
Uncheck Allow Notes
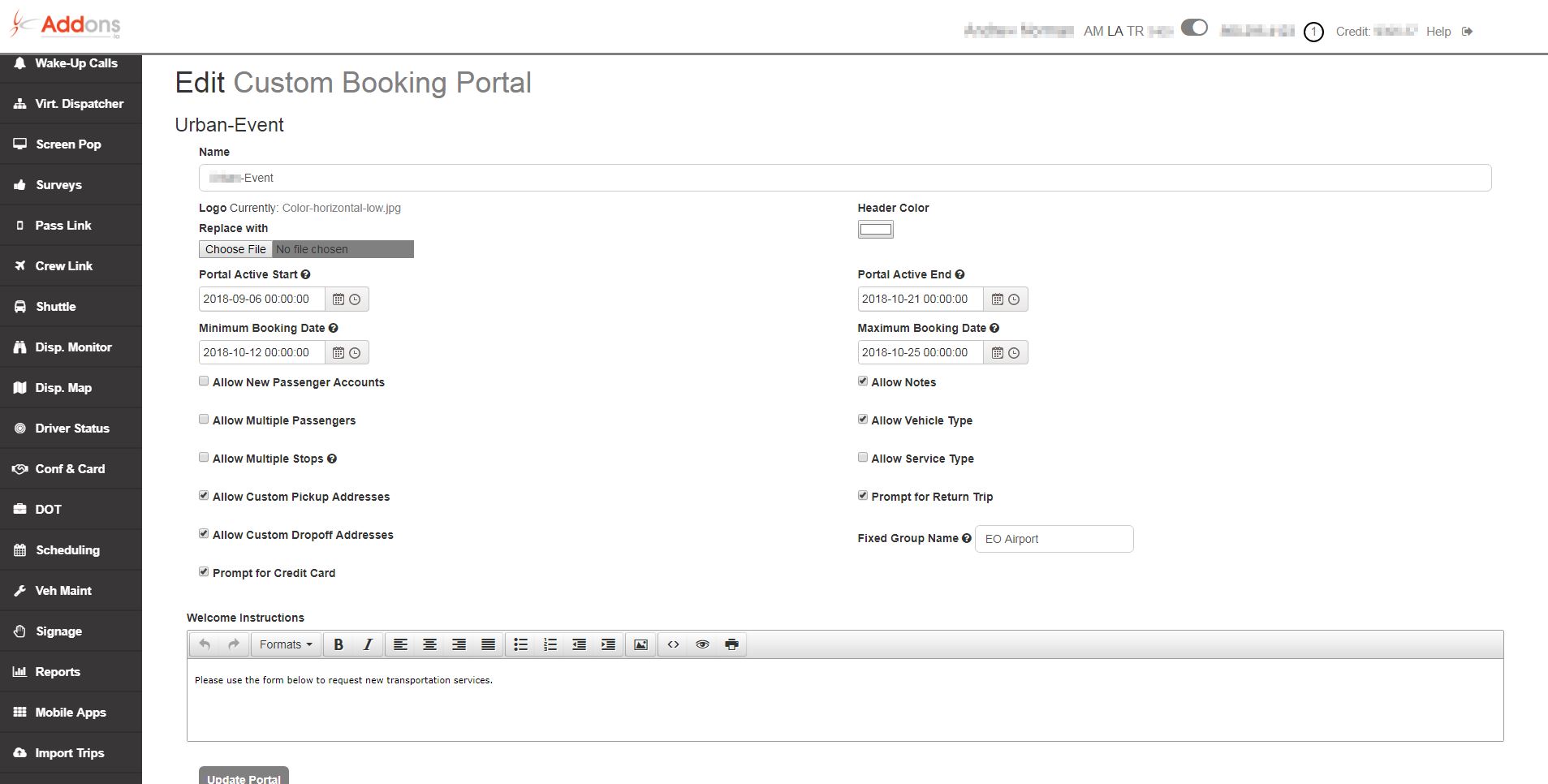[862, 380]
